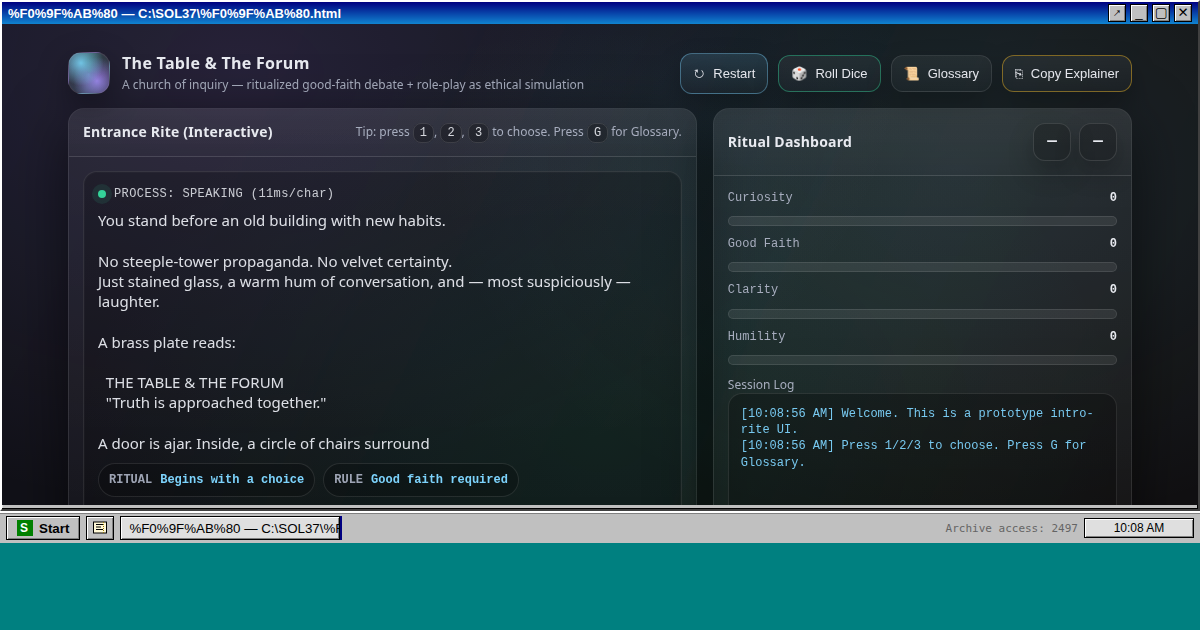This screenshot has height=630, width=1200.
Task: Click the rightmost minus button in Ritual Dashboard
Action: coord(1098,142)
